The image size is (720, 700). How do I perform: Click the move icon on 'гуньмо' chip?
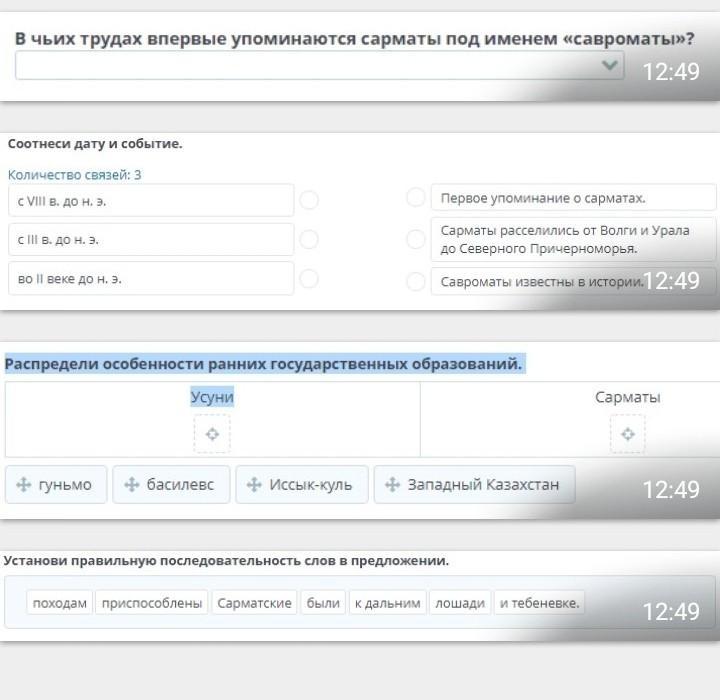(24, 485)
